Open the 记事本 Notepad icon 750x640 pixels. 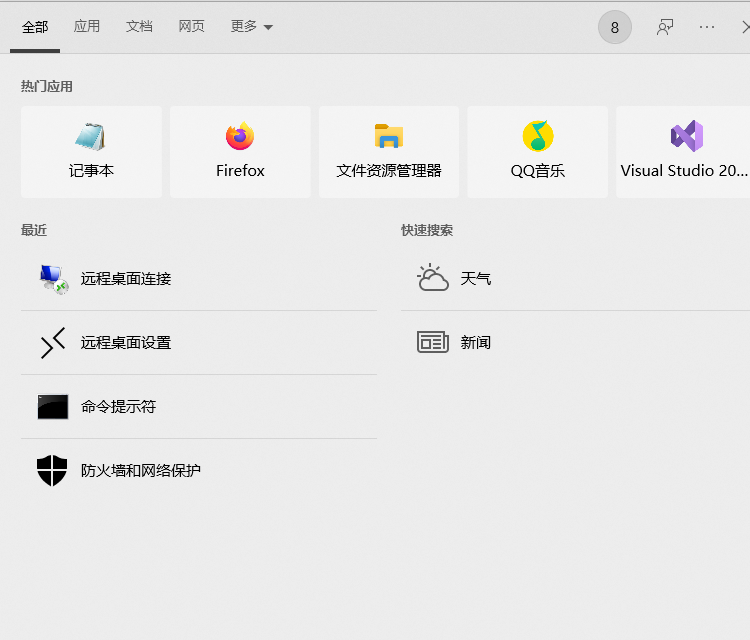(x=90, y=137)
